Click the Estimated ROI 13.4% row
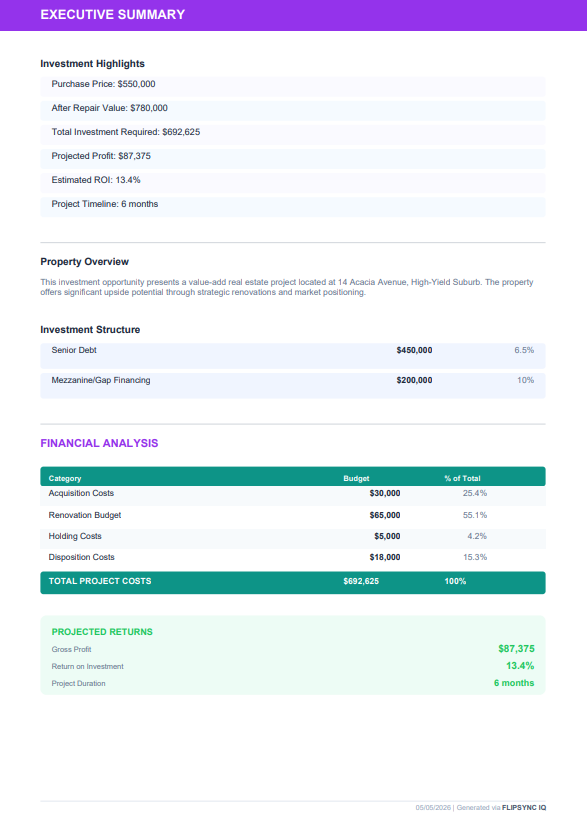This screenshot has height=835, width=587. pos(293,182)
